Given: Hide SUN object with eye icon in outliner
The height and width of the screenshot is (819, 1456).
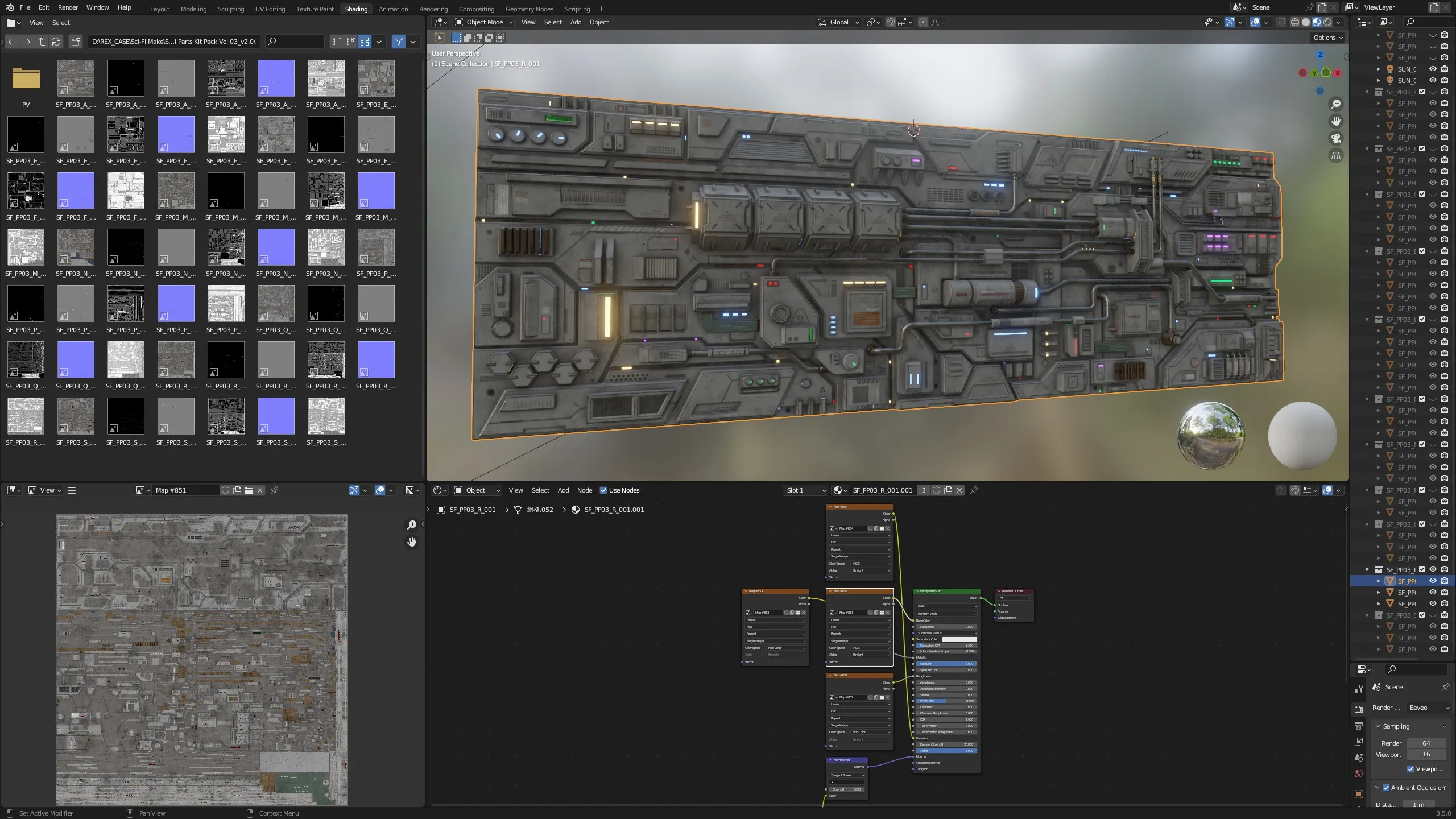Looking at the screenshot, I should click(x=1433, y=69).
